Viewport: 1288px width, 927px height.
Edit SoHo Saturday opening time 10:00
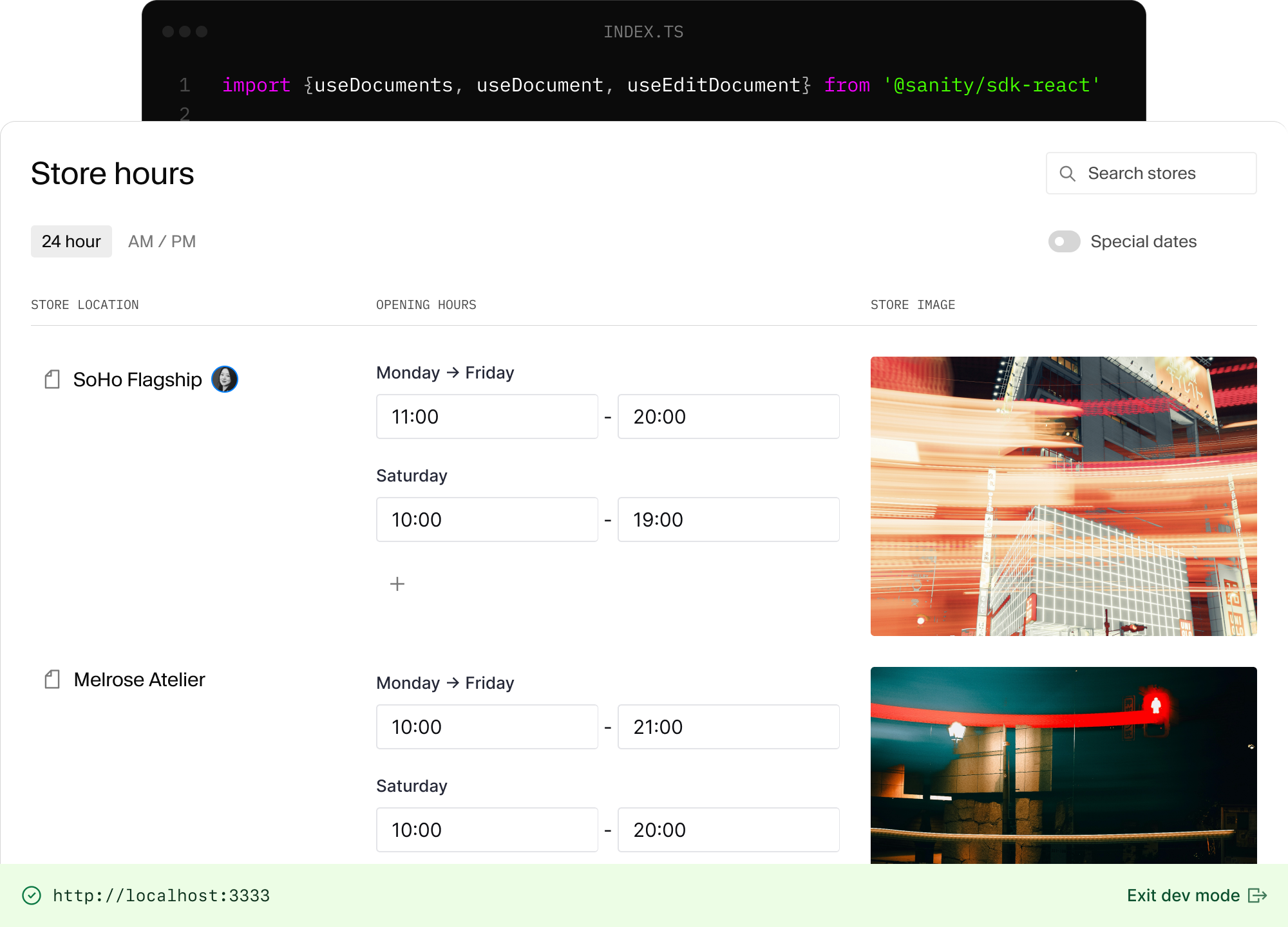487,520
